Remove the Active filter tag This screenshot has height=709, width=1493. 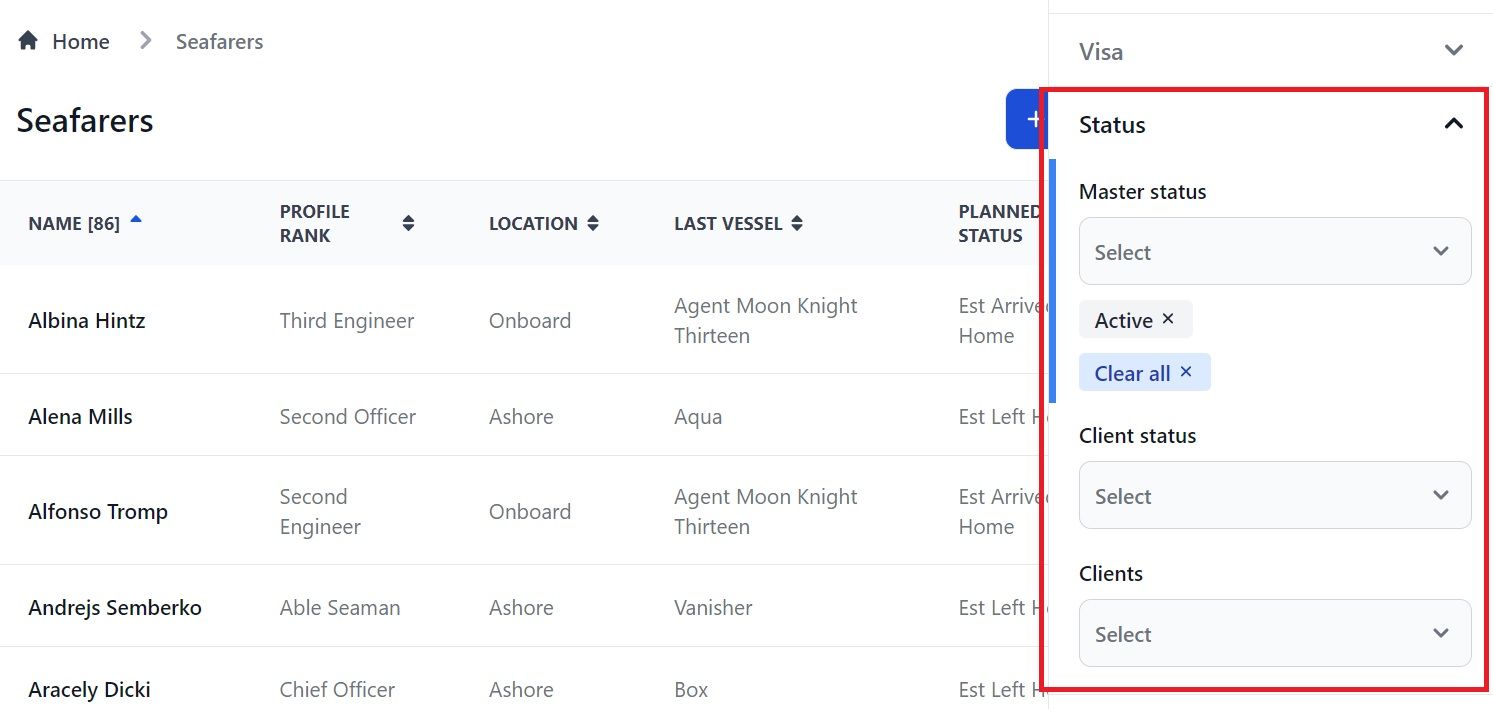coord(1168,319)
